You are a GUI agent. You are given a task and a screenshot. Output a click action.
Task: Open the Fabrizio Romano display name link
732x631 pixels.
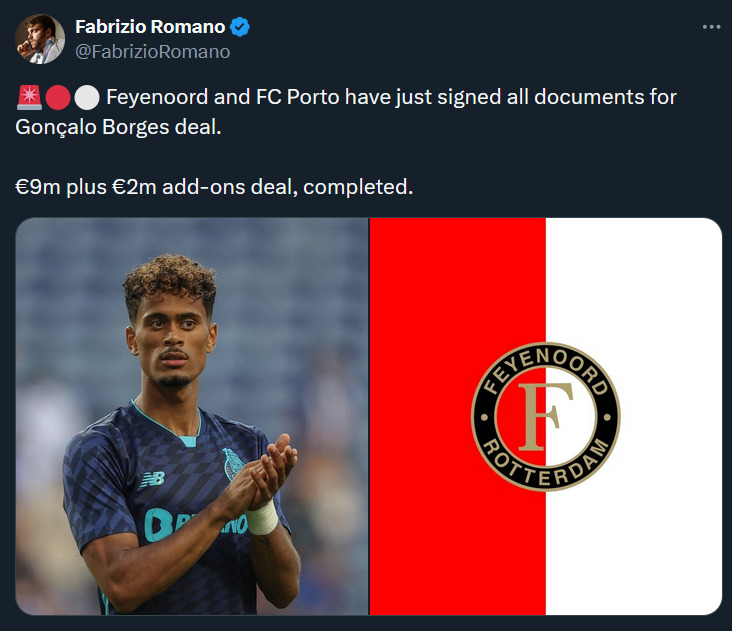[150, 27]
